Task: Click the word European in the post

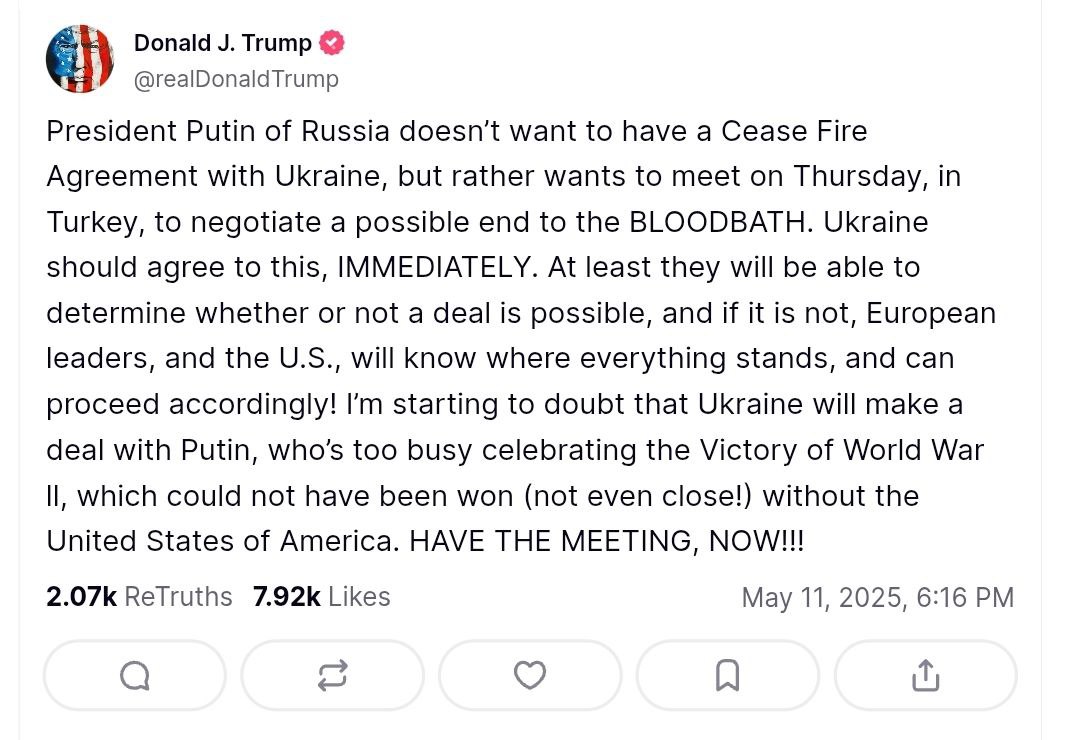Action: 930,313
